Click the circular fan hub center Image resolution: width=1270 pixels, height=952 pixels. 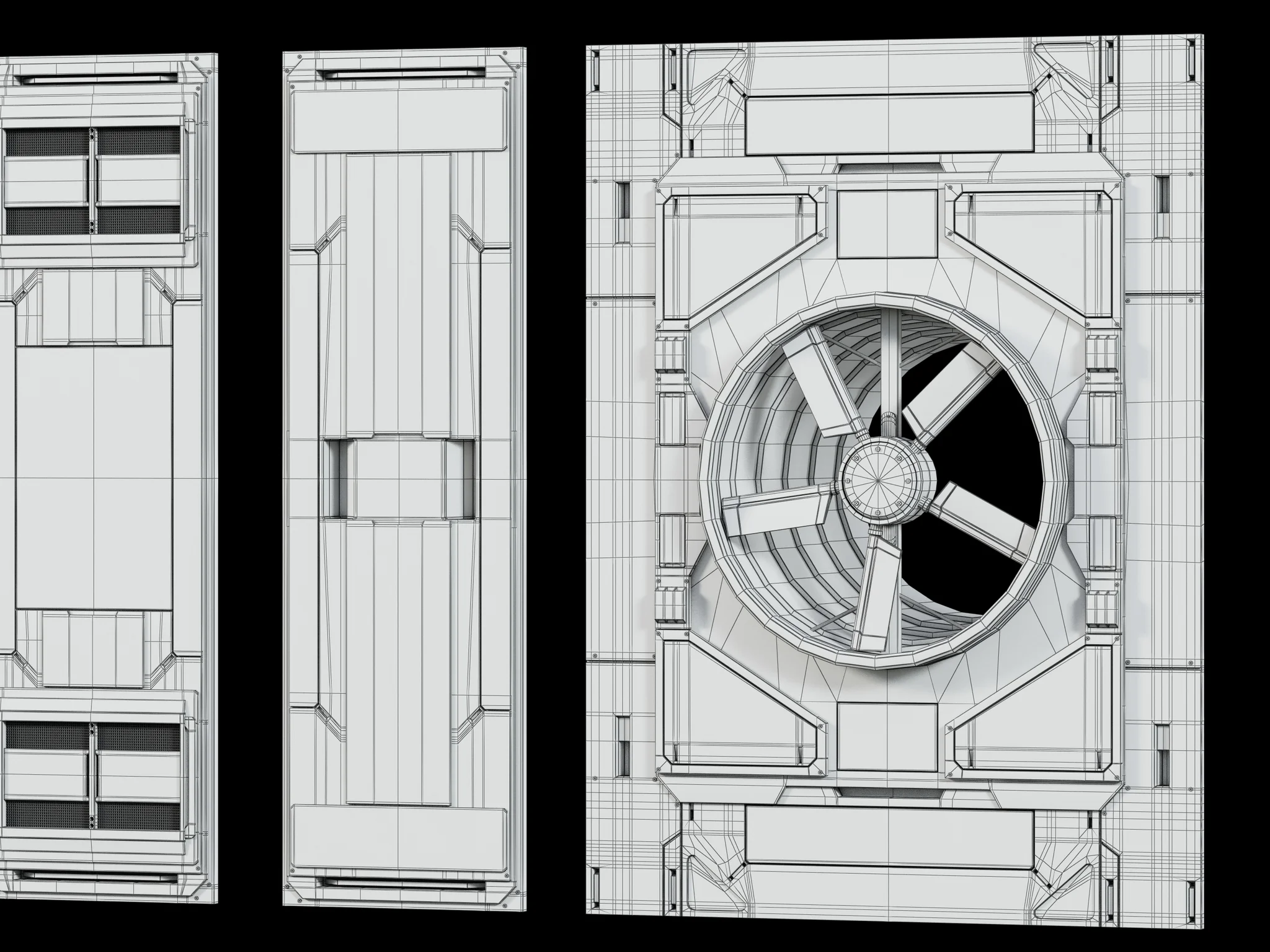[878, 480]
